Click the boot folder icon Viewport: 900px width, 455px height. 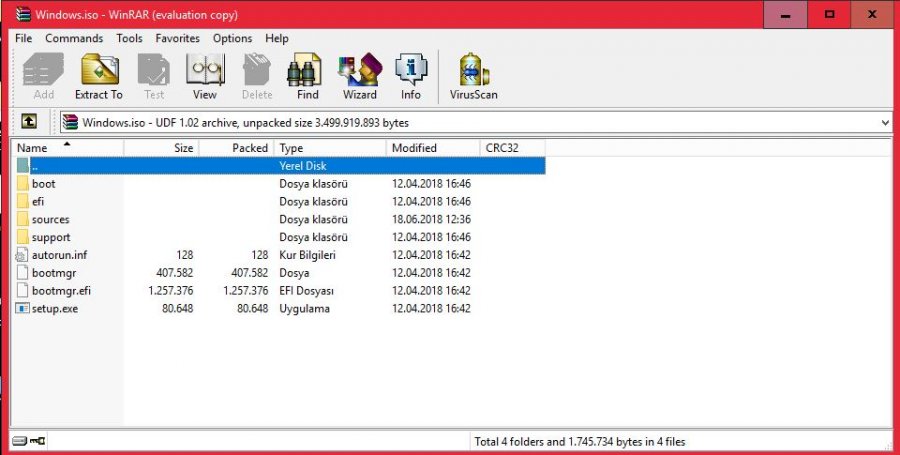pos(22,184)
